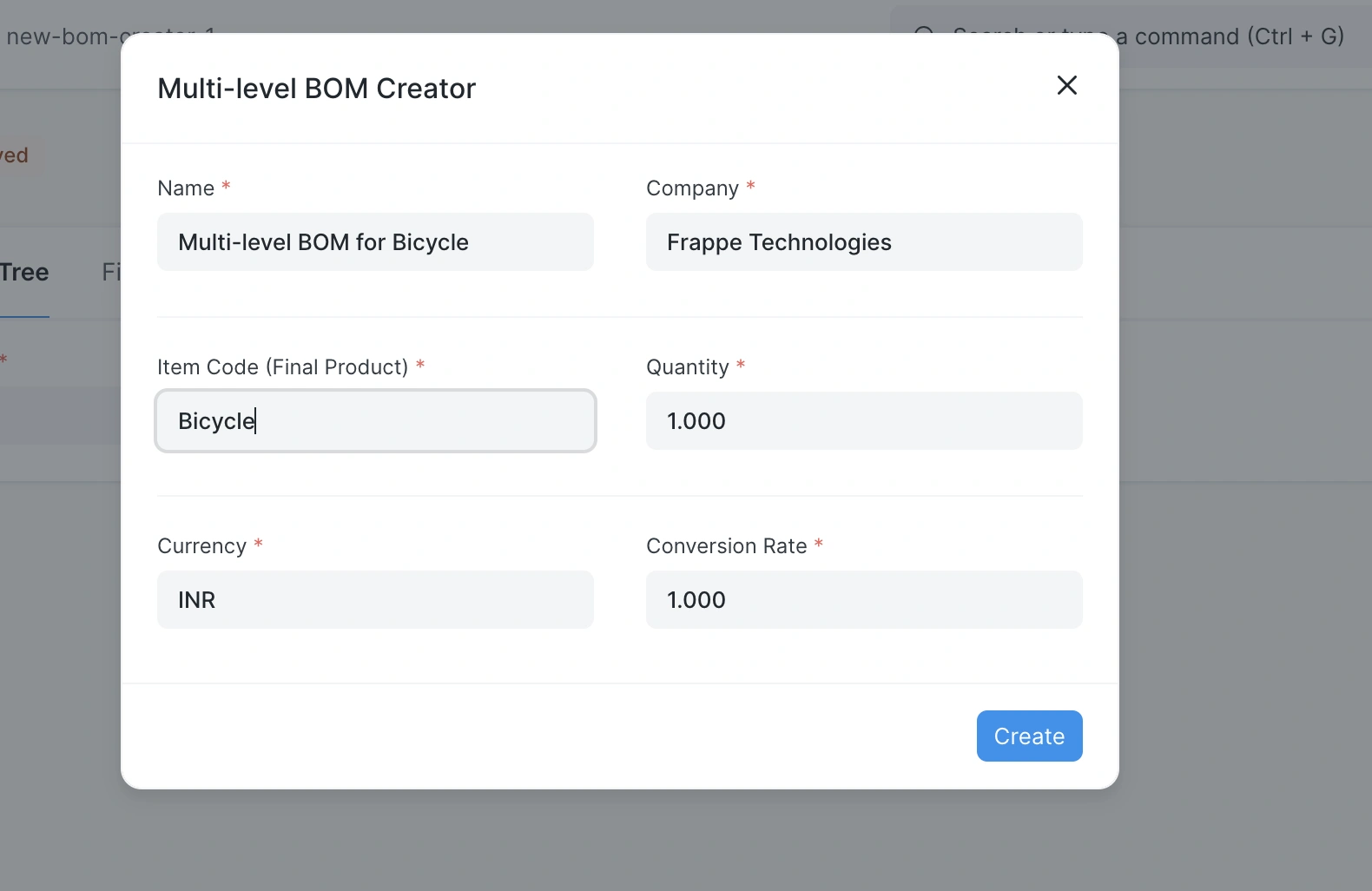Click the Conversion Rate label

click(726, 546)
